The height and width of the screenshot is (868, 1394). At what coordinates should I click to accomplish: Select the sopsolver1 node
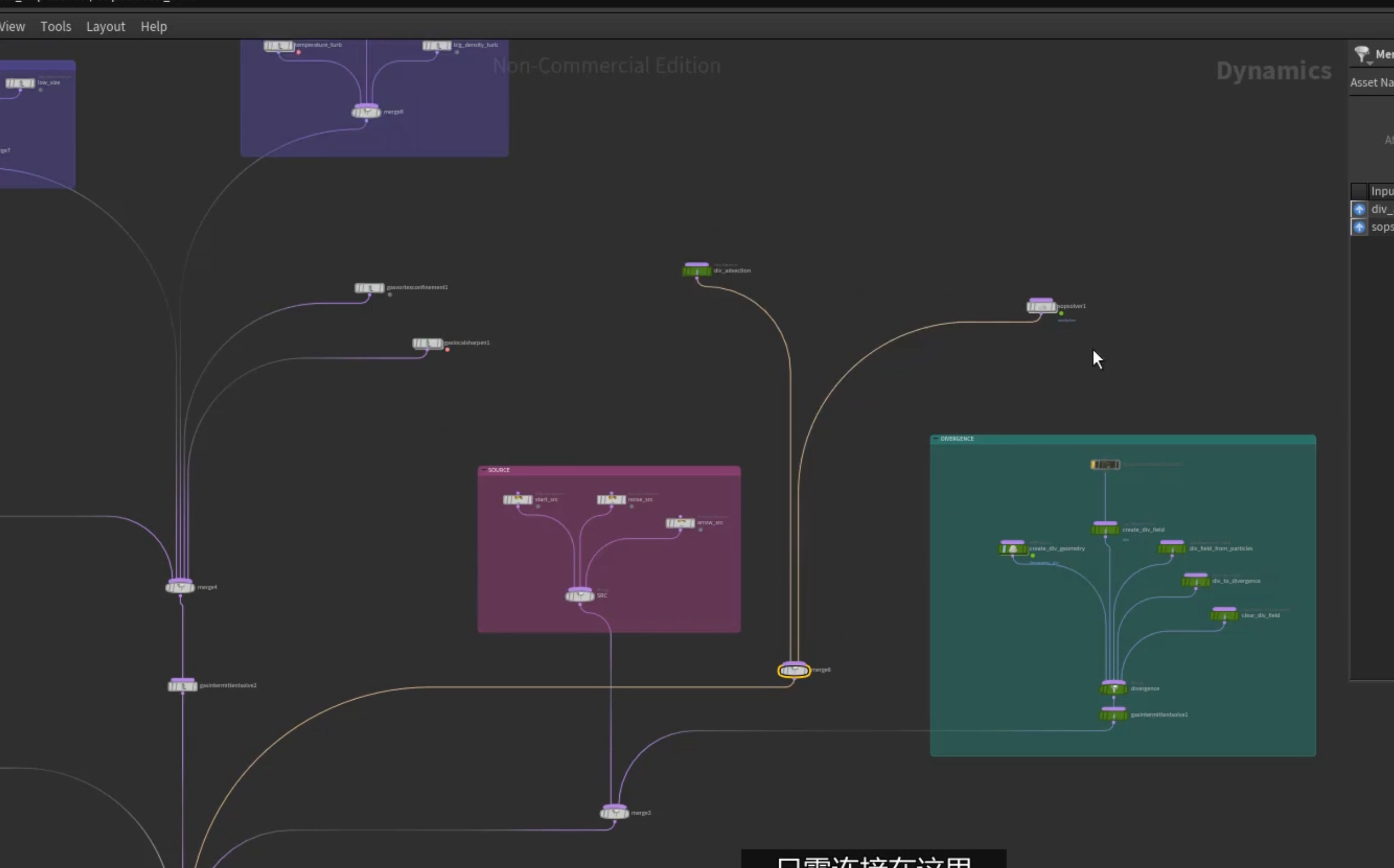[1041, 307]
